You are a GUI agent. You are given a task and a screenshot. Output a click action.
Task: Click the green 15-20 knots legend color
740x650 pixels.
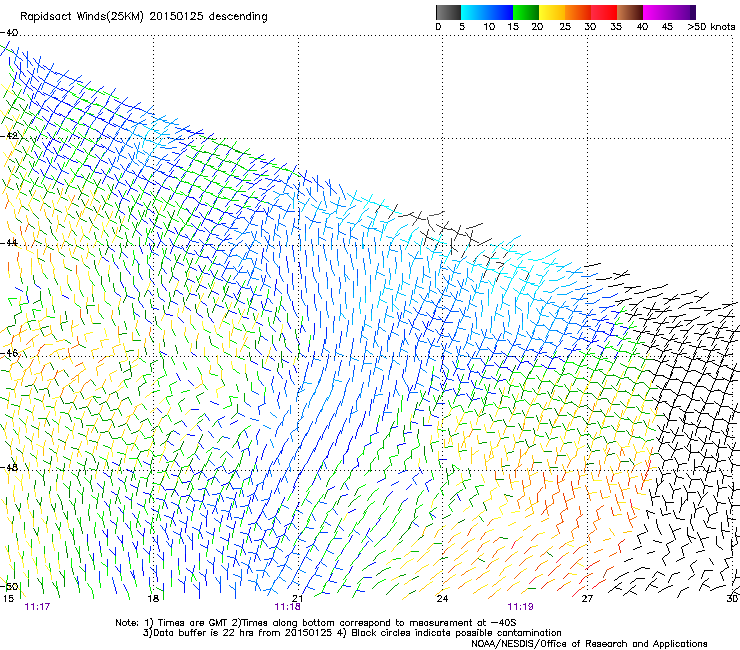tap(526, 12)
